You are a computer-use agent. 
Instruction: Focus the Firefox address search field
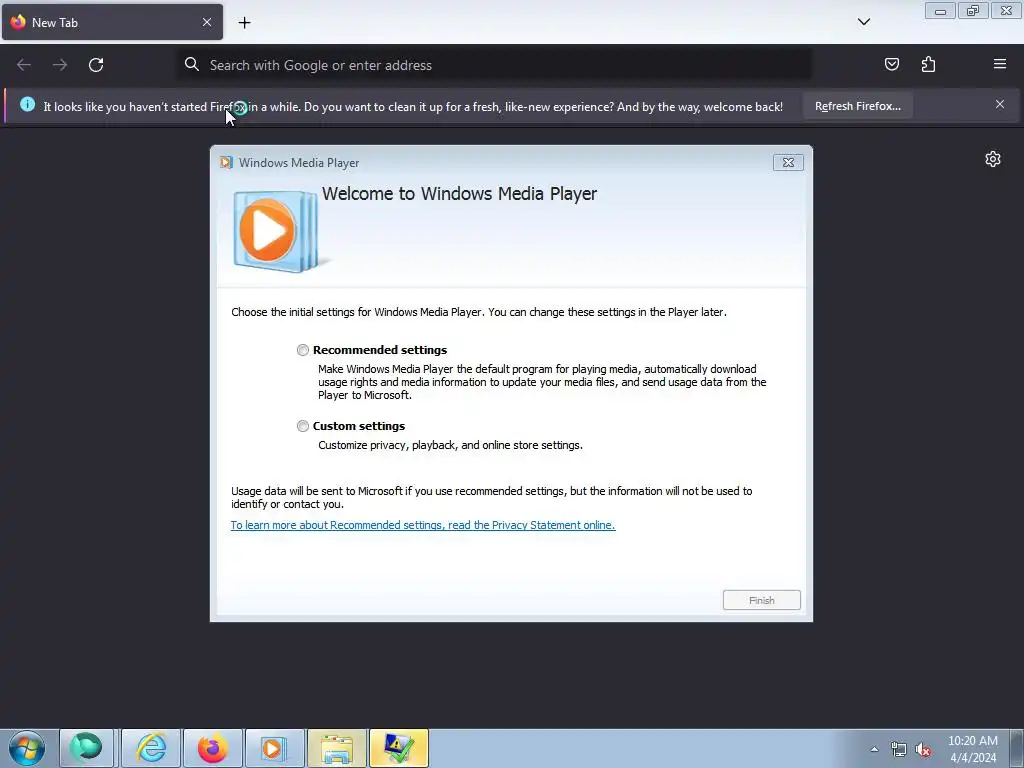tap(494, 65)
